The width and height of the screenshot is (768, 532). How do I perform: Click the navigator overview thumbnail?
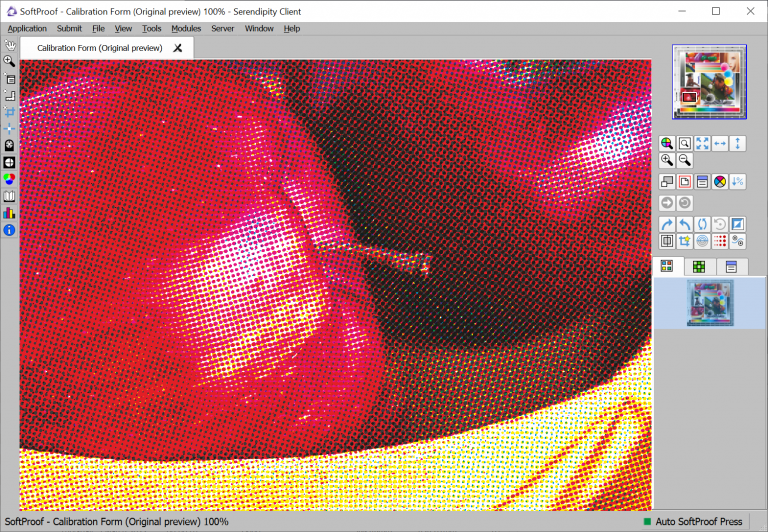tap(709, 82)
